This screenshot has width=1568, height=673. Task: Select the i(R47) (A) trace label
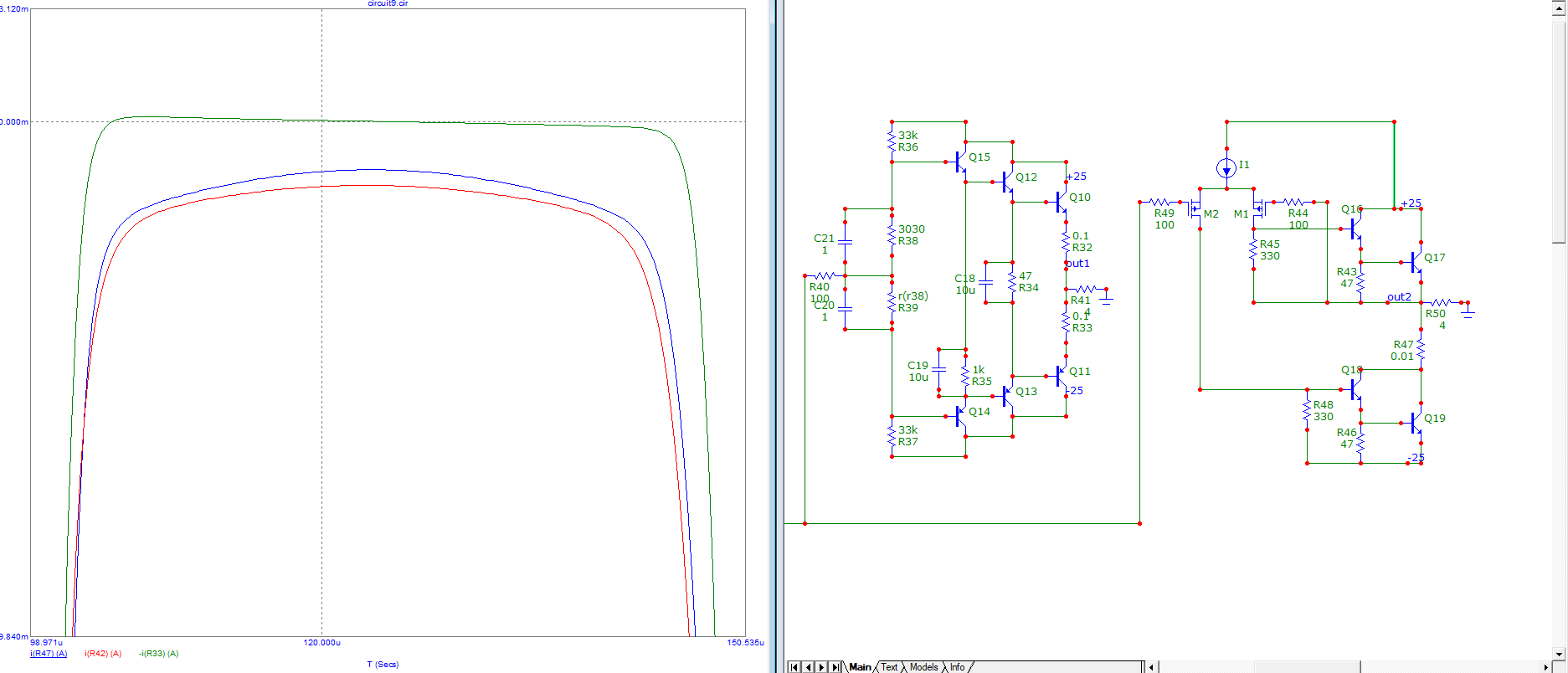pos(49,654)
